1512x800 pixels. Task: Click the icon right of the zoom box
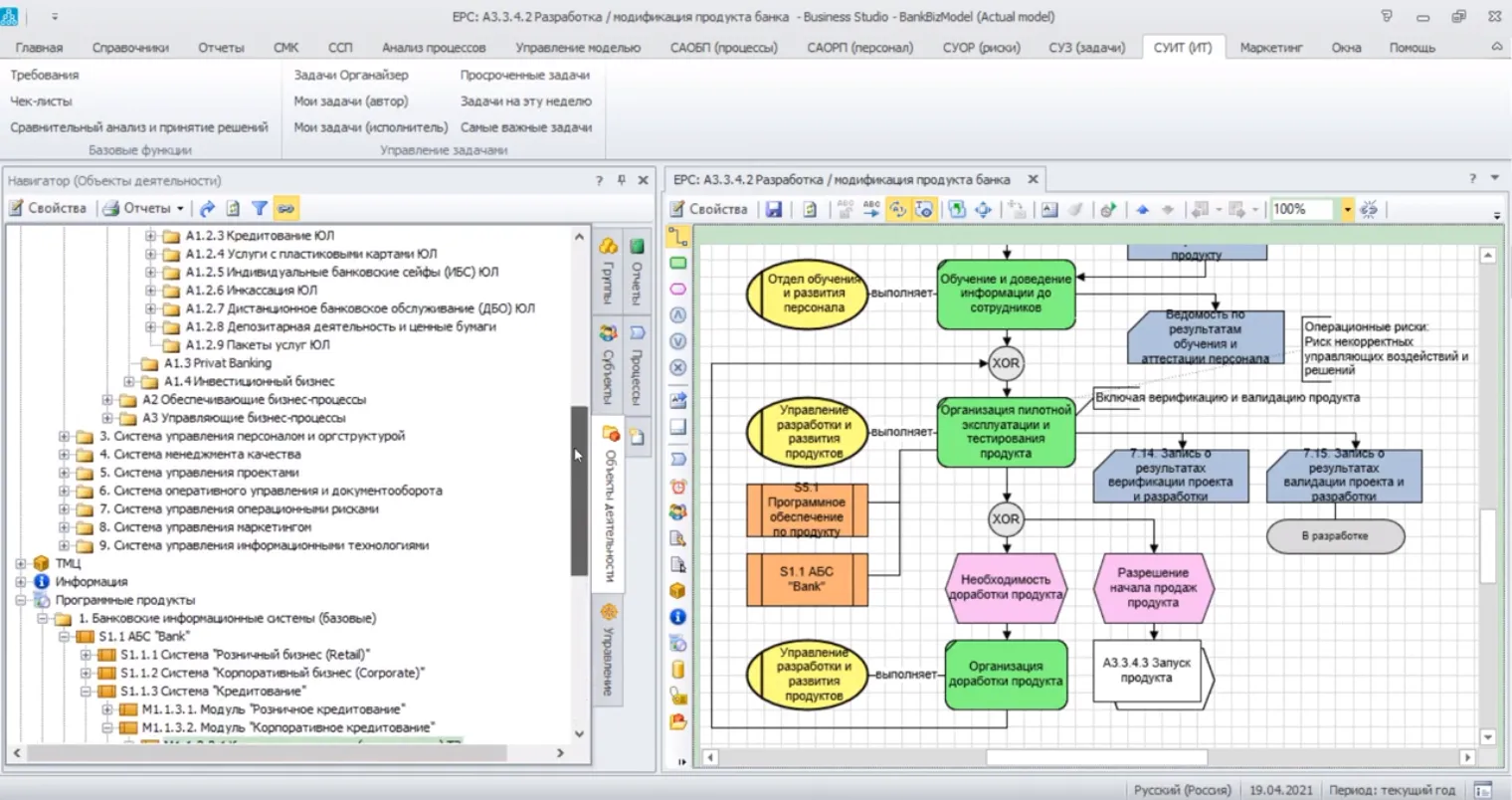(x=1370, y=209)
